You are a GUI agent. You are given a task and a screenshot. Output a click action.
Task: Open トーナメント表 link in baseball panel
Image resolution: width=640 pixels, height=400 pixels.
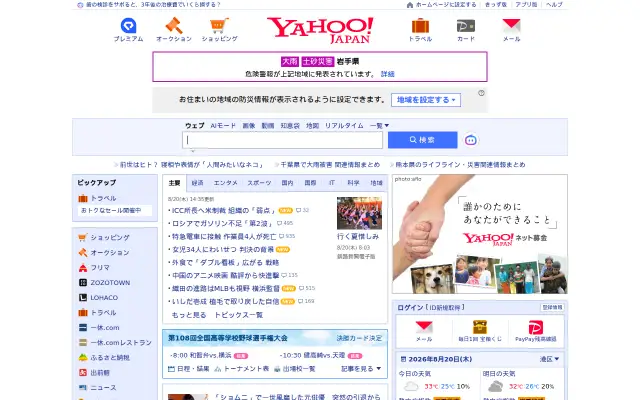coord(242,369)
